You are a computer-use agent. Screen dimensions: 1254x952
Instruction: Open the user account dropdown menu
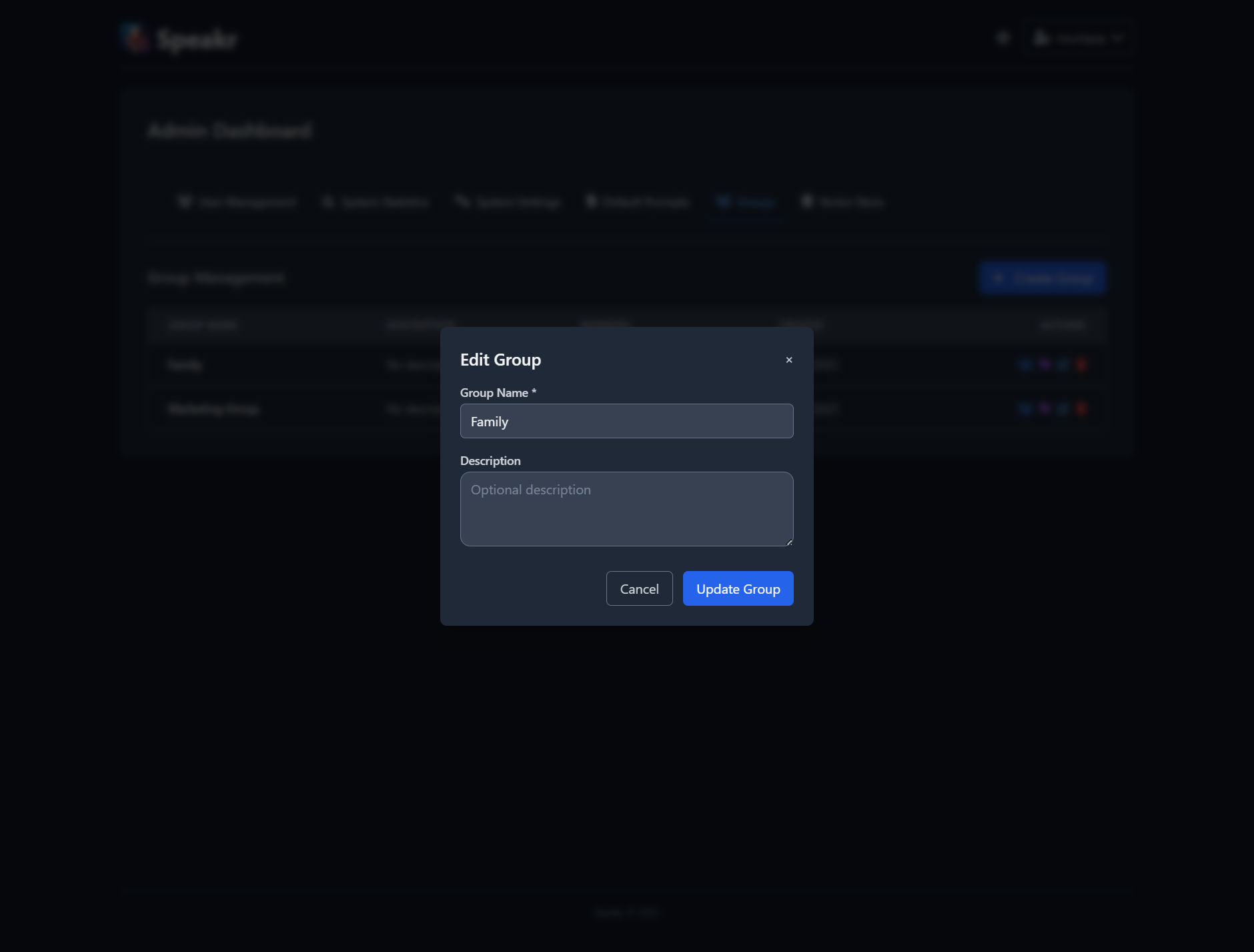[1079, 38]
